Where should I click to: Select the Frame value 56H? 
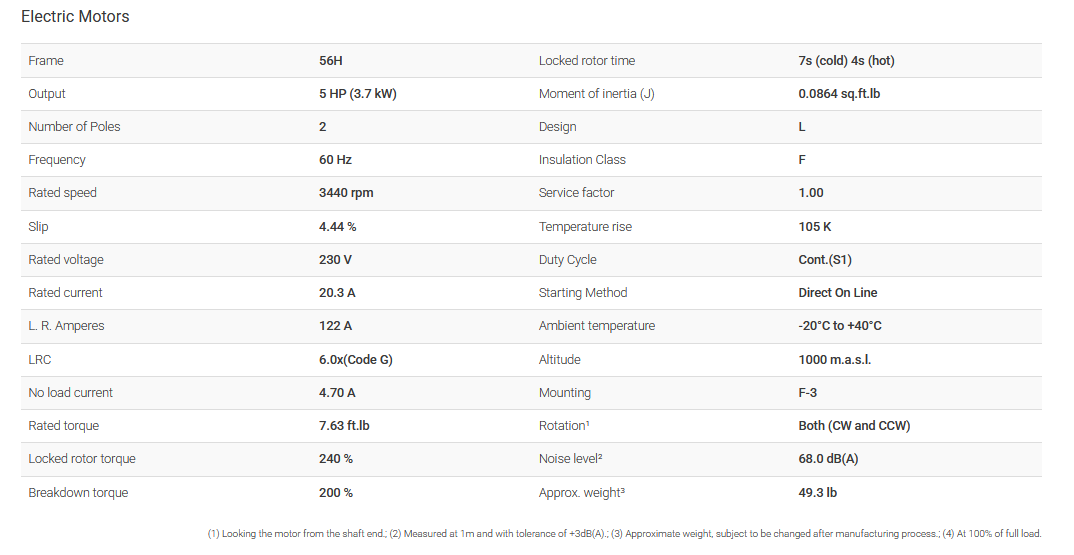point(331,61)
